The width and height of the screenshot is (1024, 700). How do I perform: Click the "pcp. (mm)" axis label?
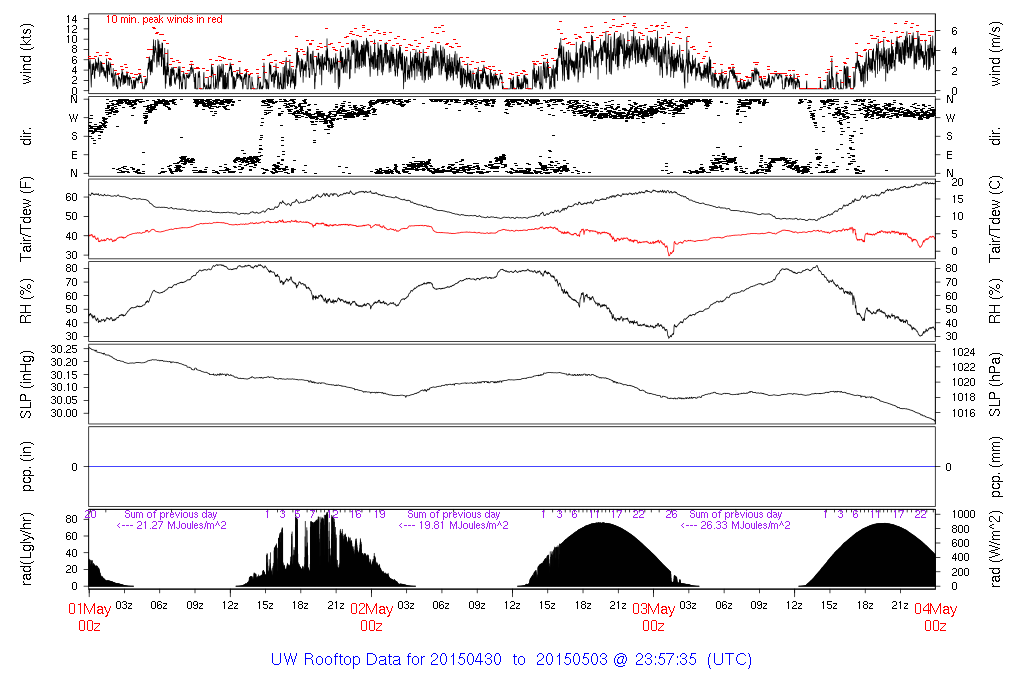point(995,466)
